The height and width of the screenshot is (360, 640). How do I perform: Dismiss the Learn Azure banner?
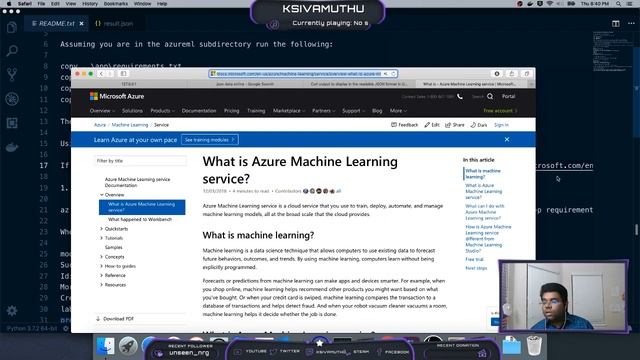pos(507,139)
